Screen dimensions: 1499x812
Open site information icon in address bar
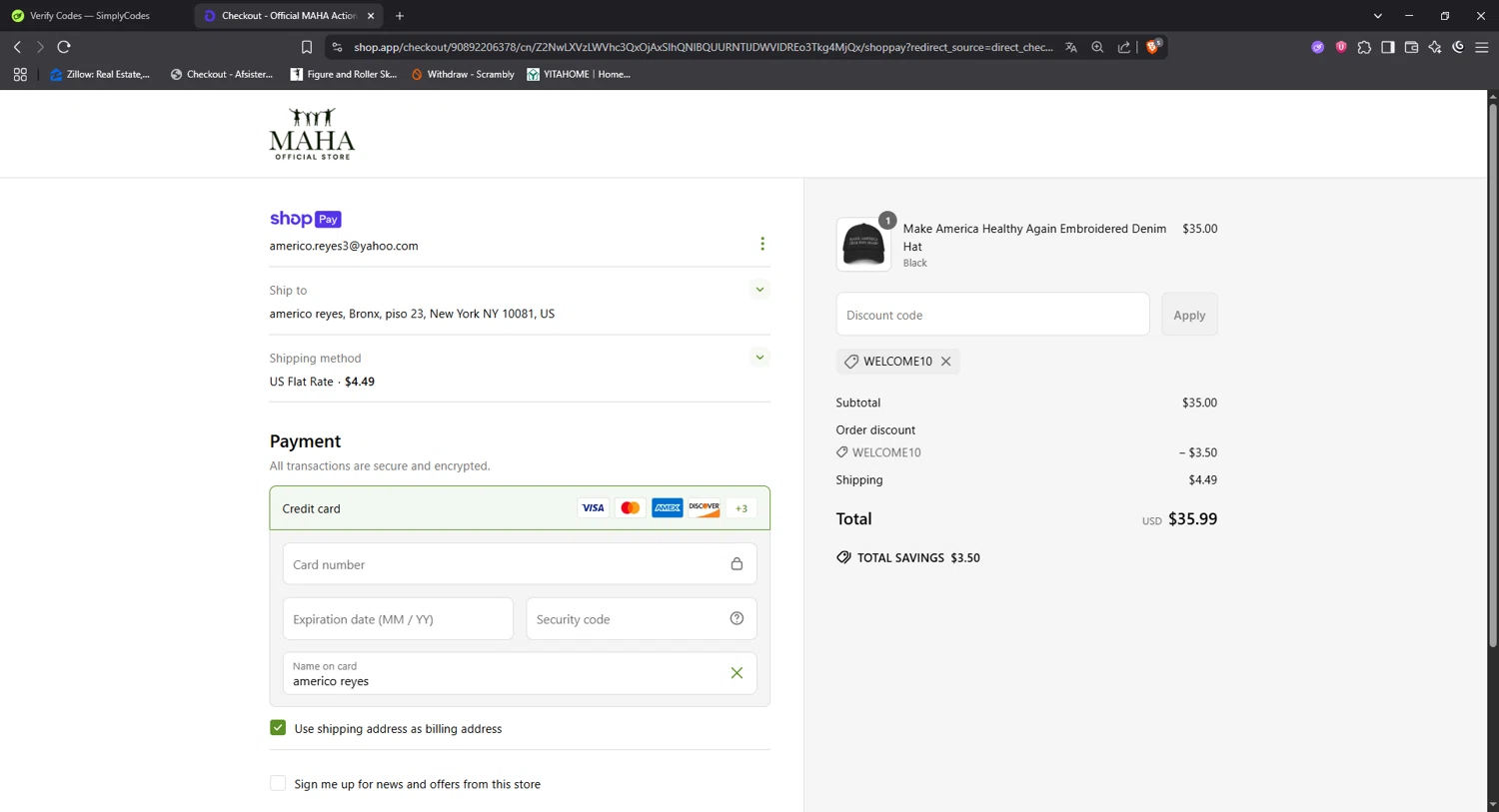tap(337, 47)
